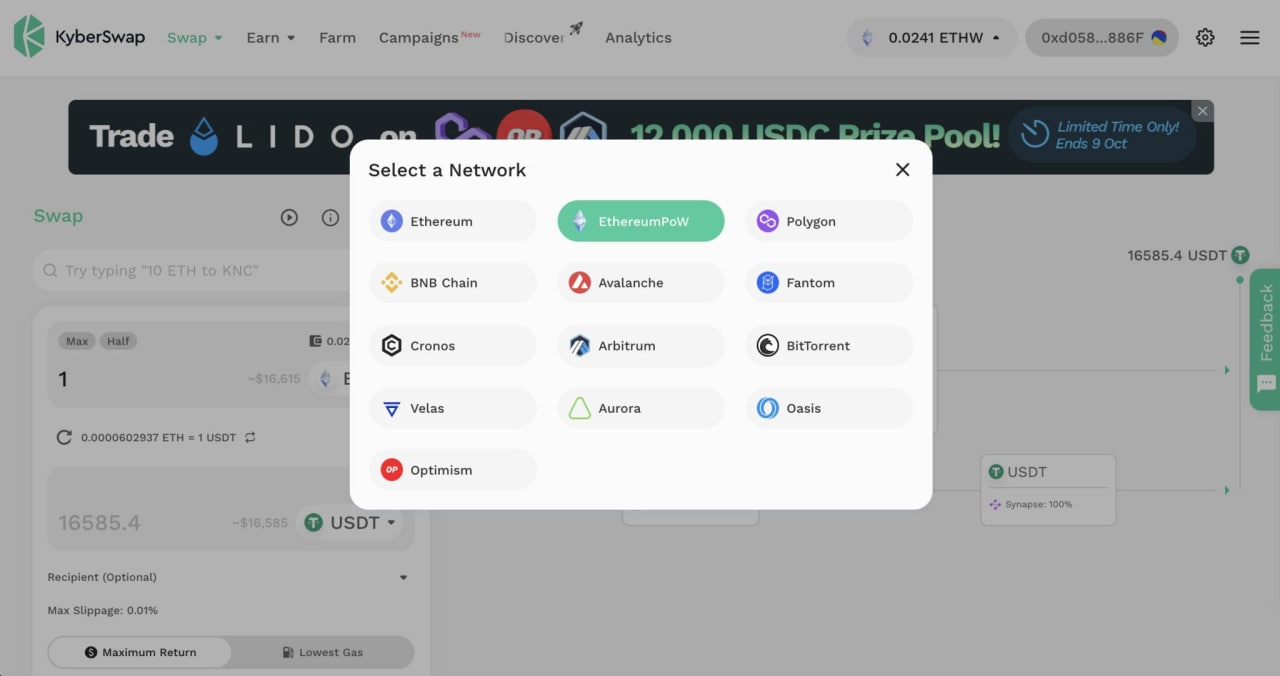
Task: Pick the Avalanche network
Action: 640,283
